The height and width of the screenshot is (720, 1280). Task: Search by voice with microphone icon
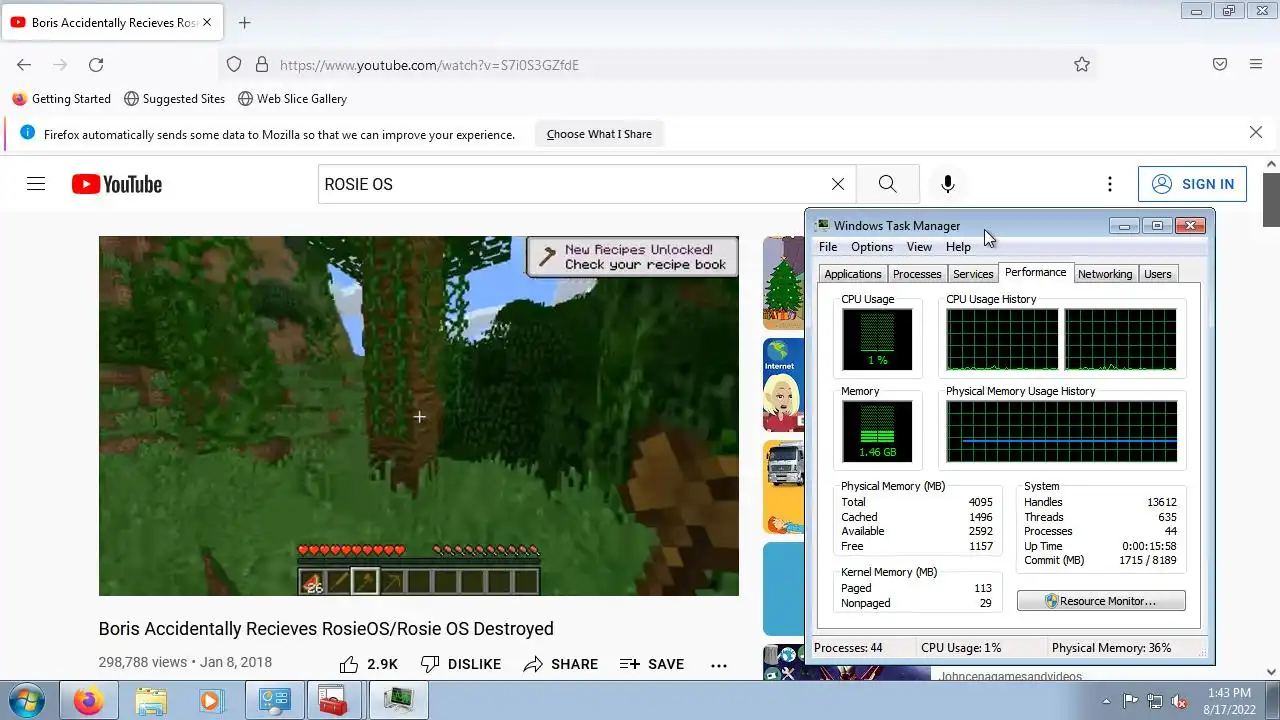[x=948, y=184]
